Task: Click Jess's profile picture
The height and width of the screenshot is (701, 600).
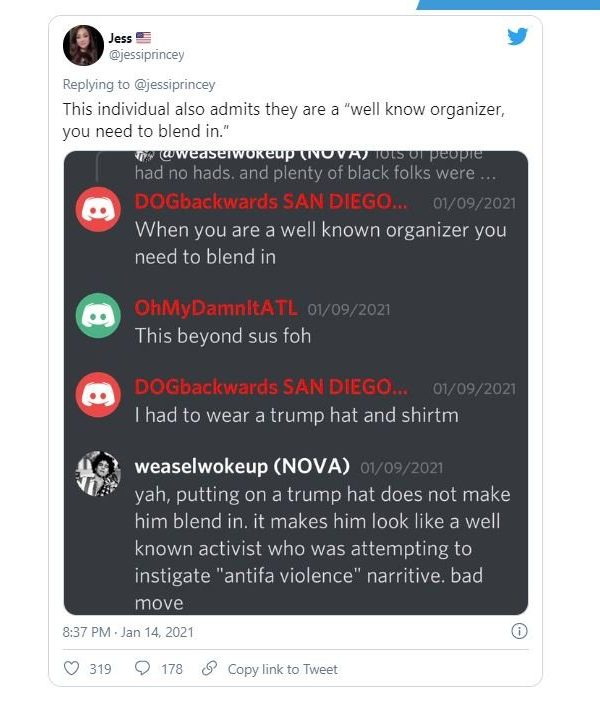Action: (84, 45)
